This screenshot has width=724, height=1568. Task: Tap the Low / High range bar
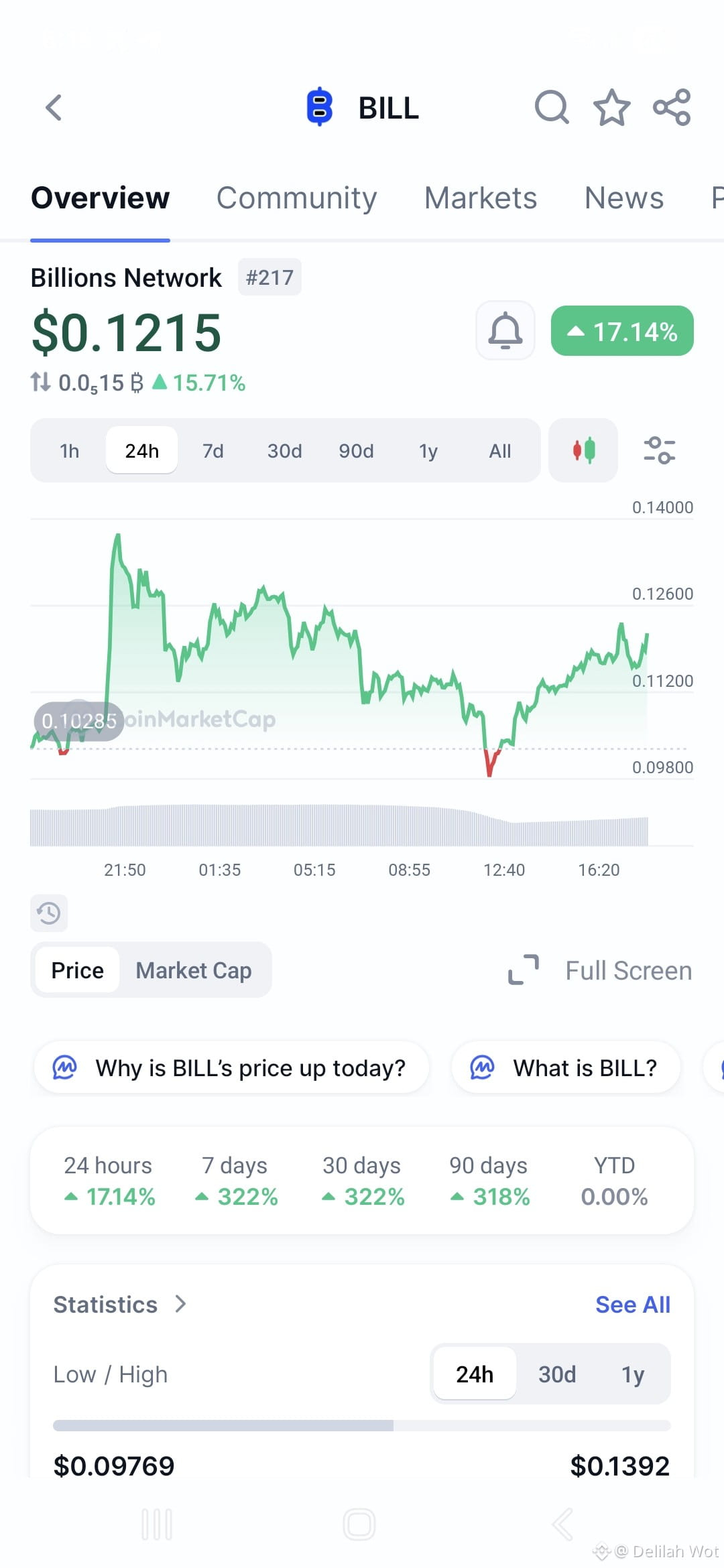pos(362,1425)
